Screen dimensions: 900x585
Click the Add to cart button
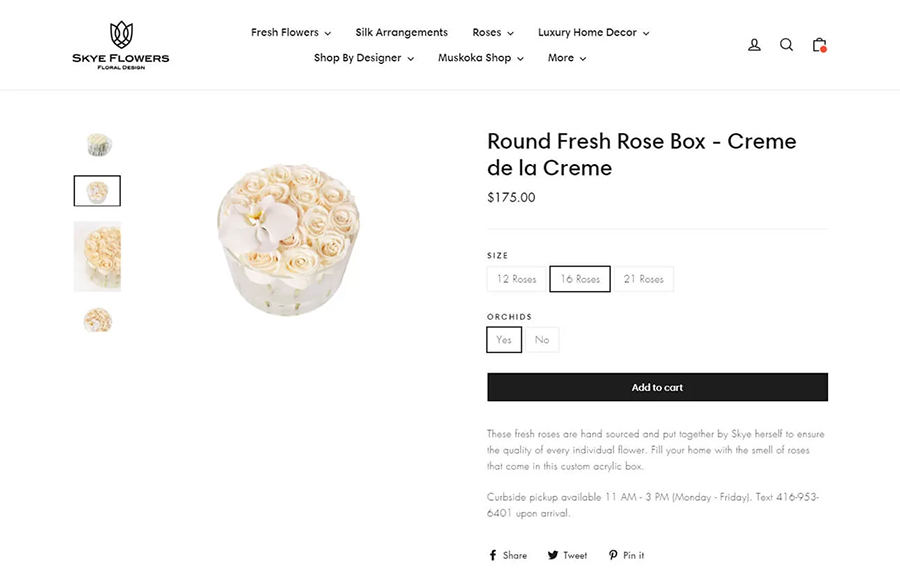[x=657, y=387]
